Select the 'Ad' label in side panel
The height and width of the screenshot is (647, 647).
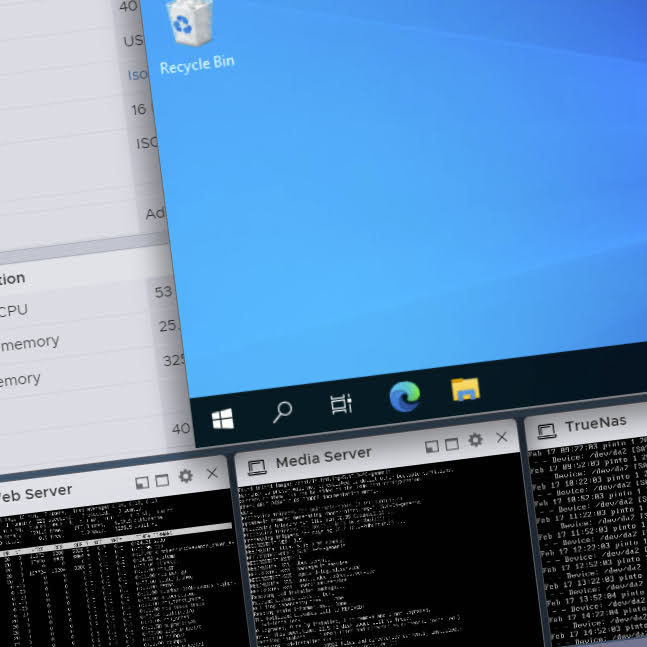click(155, 213)
